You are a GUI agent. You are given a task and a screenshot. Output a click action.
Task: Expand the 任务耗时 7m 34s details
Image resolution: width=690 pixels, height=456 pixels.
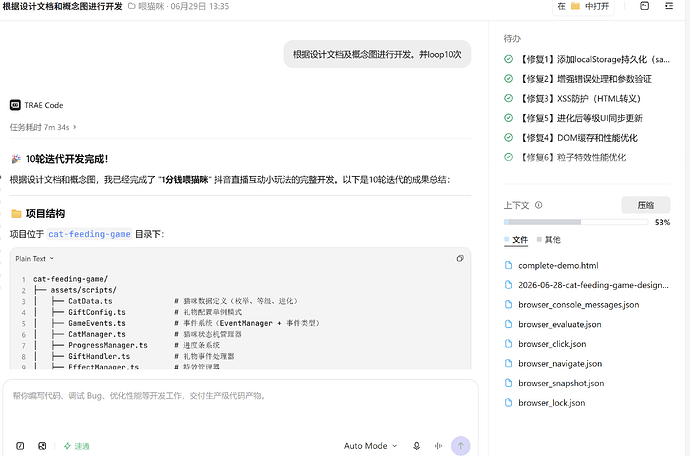tap(43, 127)
